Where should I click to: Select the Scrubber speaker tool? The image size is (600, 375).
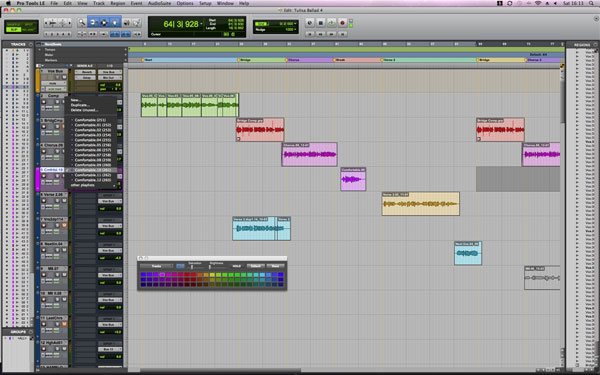(x=127, y=23)
